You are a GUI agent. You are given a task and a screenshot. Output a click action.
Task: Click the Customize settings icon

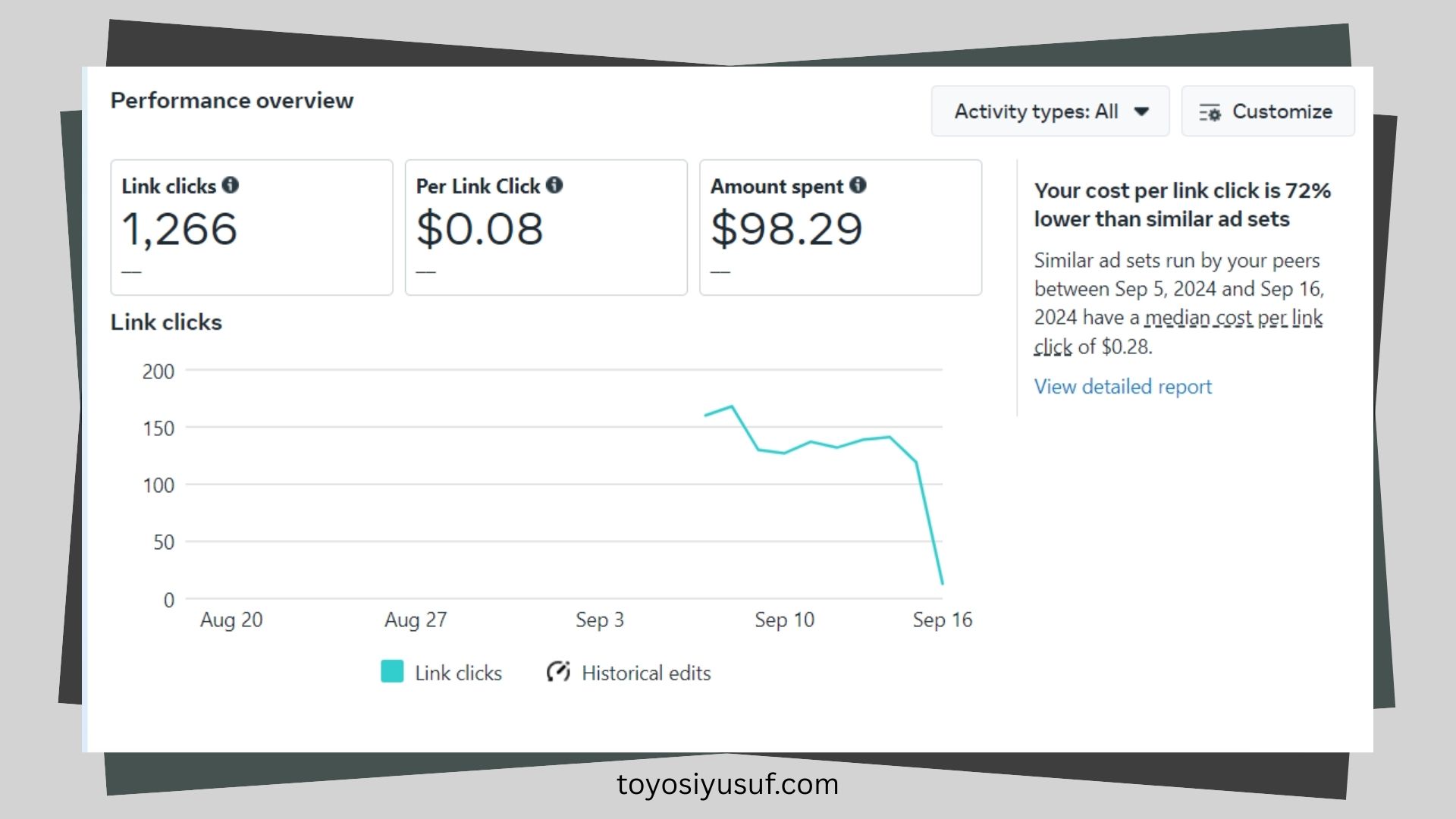pyautogui.click(x=1210, y=112)
